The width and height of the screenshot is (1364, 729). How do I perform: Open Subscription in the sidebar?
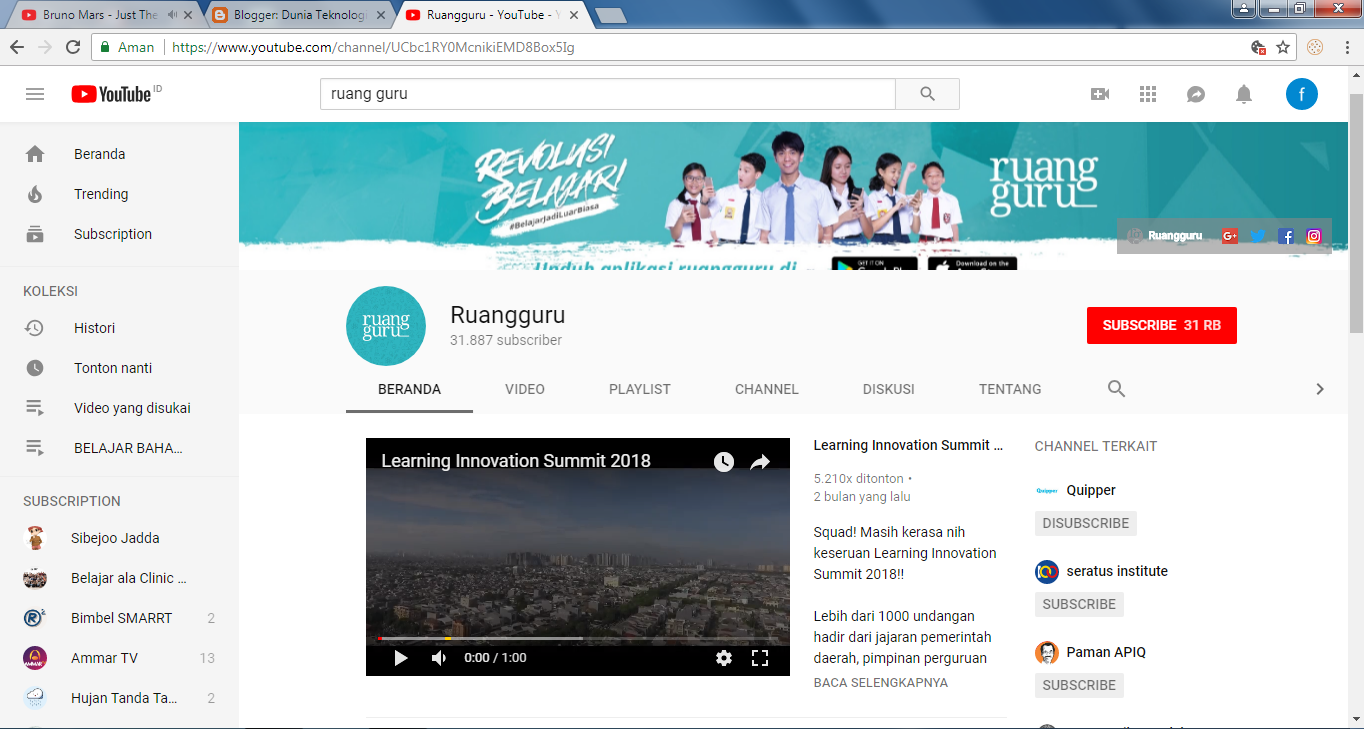click(x=119, y=234)
